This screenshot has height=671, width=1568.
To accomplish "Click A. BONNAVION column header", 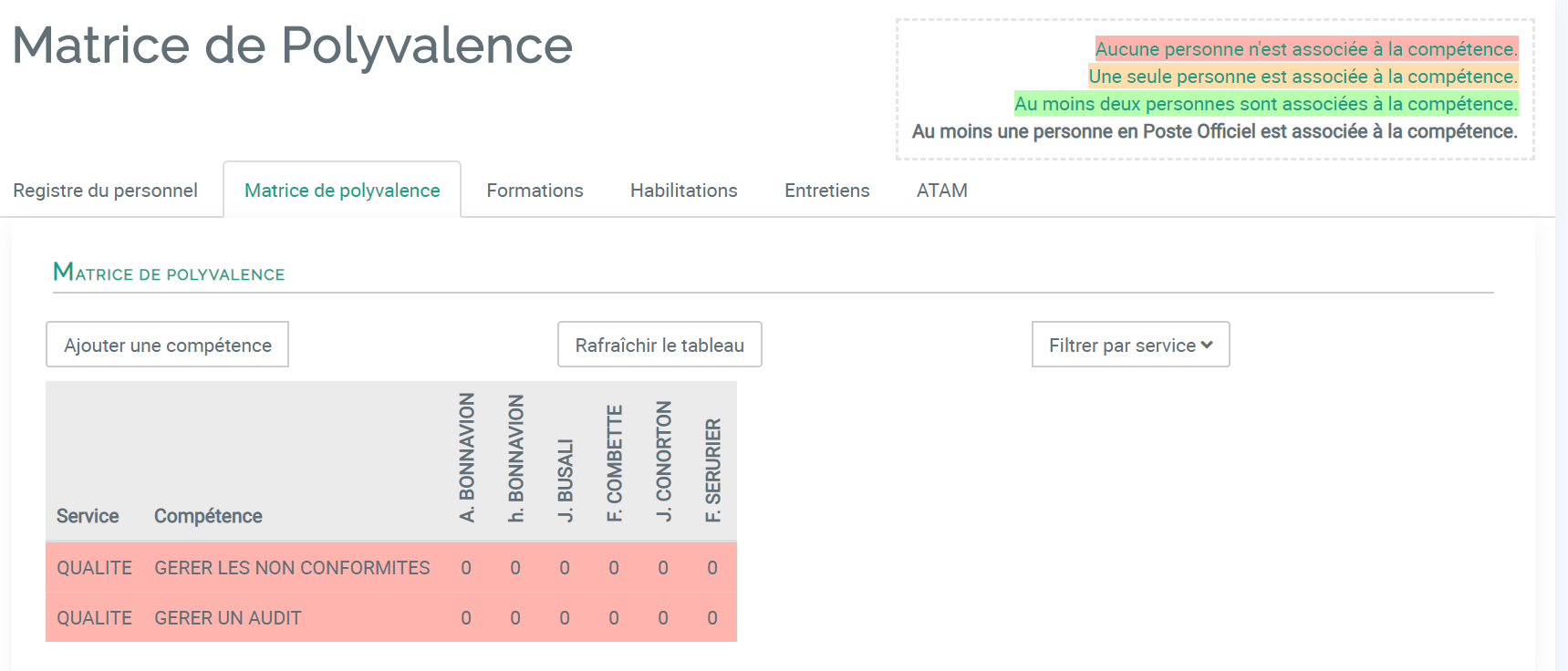I will pyautogui.click(x=466, y=458).
